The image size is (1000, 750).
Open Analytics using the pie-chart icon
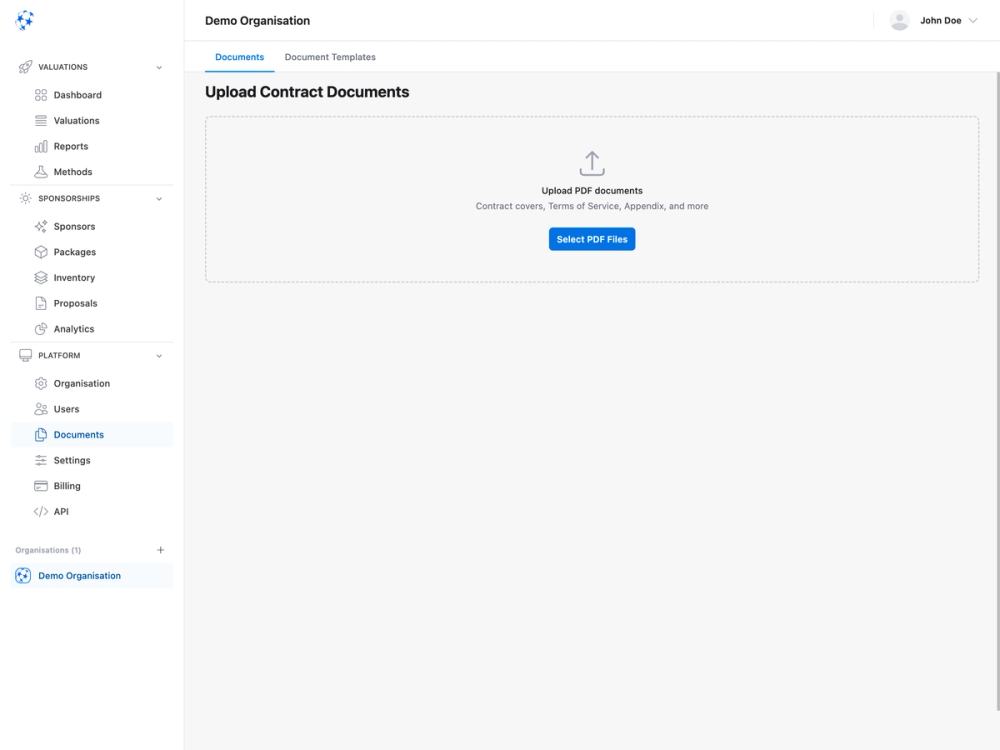[x=40, y=328]
